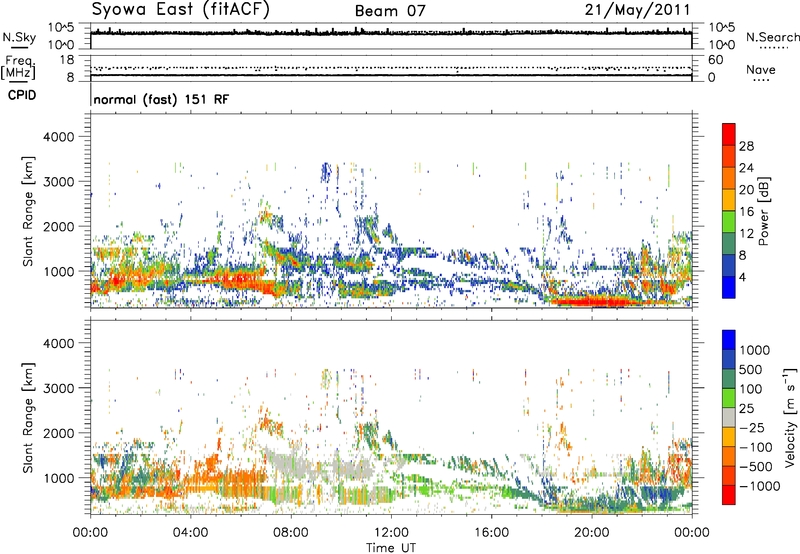Click the 'Power [dB]' colorbar label

pos(763,211)
